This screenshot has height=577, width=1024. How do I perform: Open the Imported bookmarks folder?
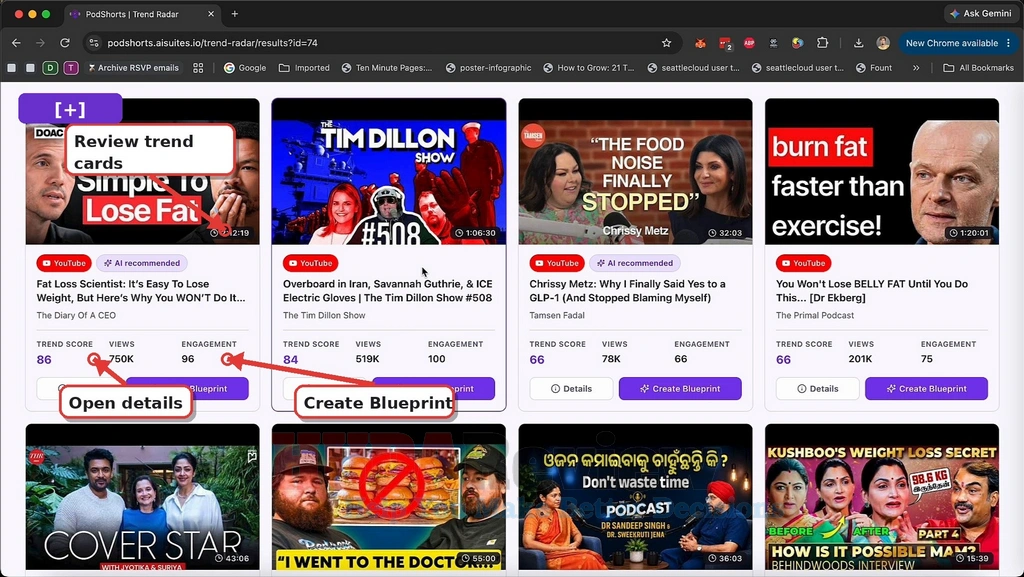(304, 68)
